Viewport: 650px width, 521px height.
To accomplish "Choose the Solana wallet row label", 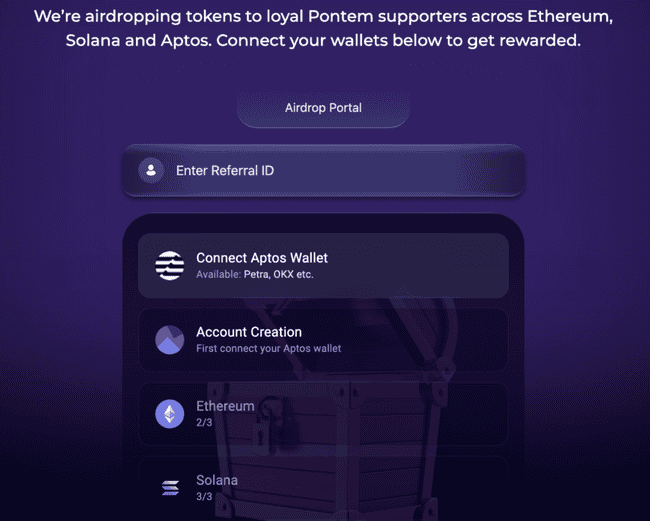I will 217,480.
